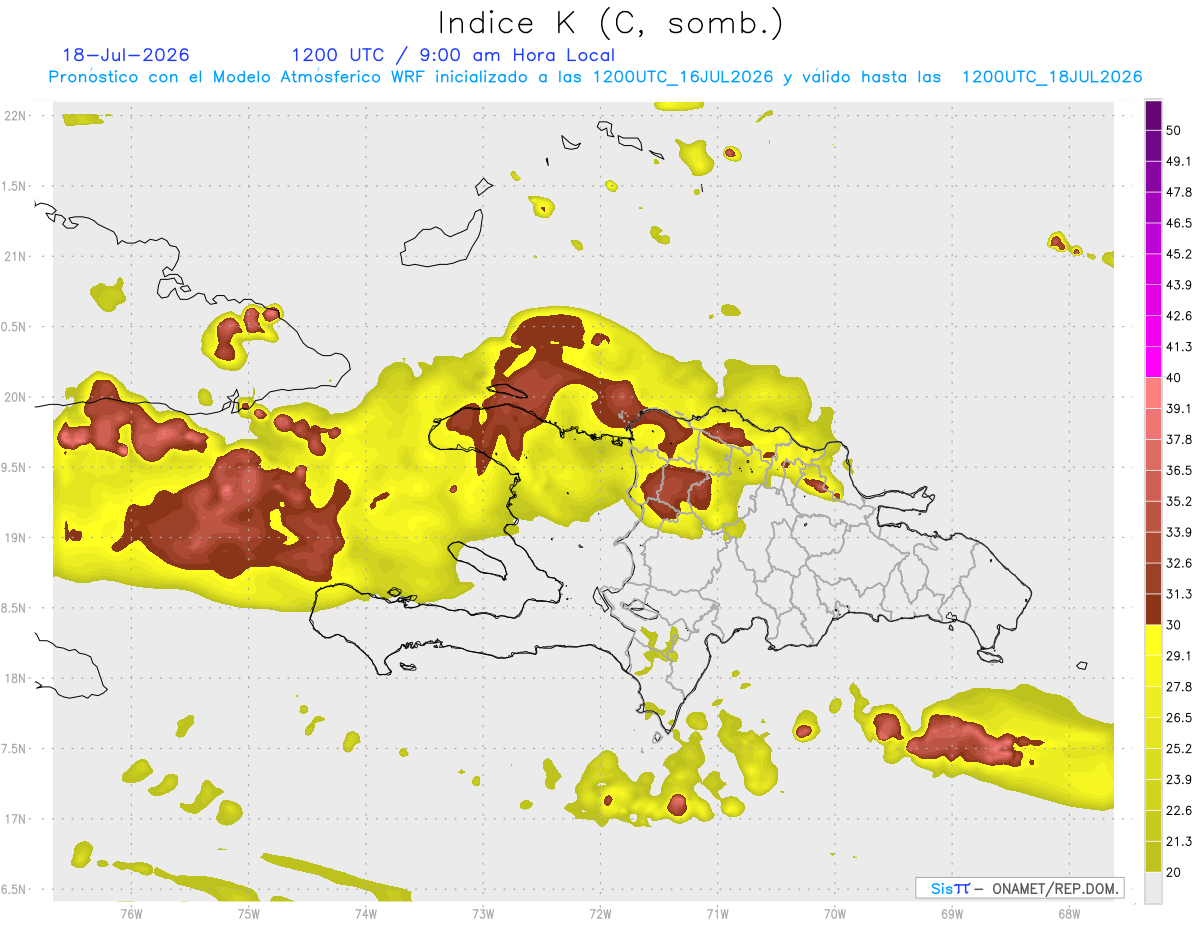Click the "21N" latitude label
The image size is (1200, 927).
tap(17, 256)
